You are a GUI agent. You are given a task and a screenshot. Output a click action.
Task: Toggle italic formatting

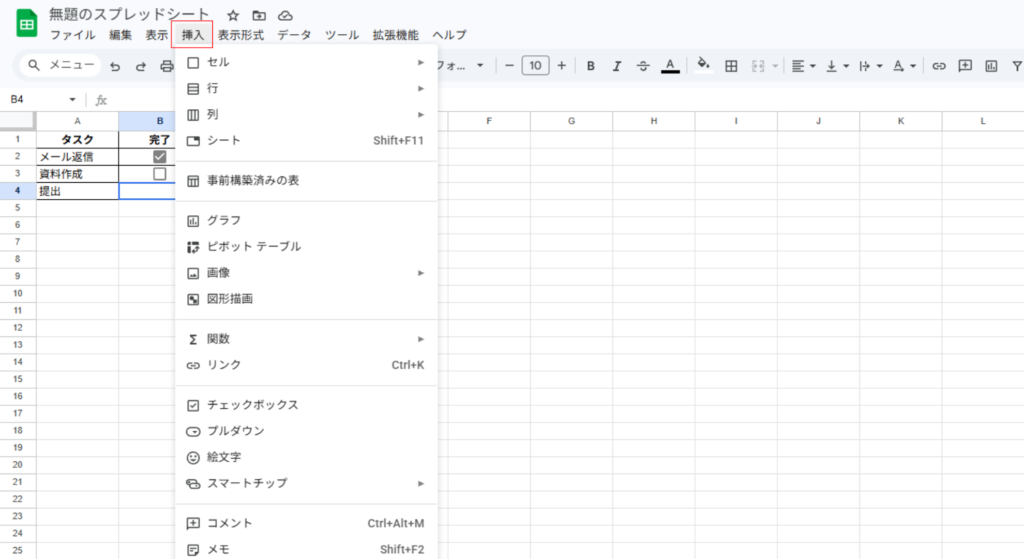(x=616, y=66)
